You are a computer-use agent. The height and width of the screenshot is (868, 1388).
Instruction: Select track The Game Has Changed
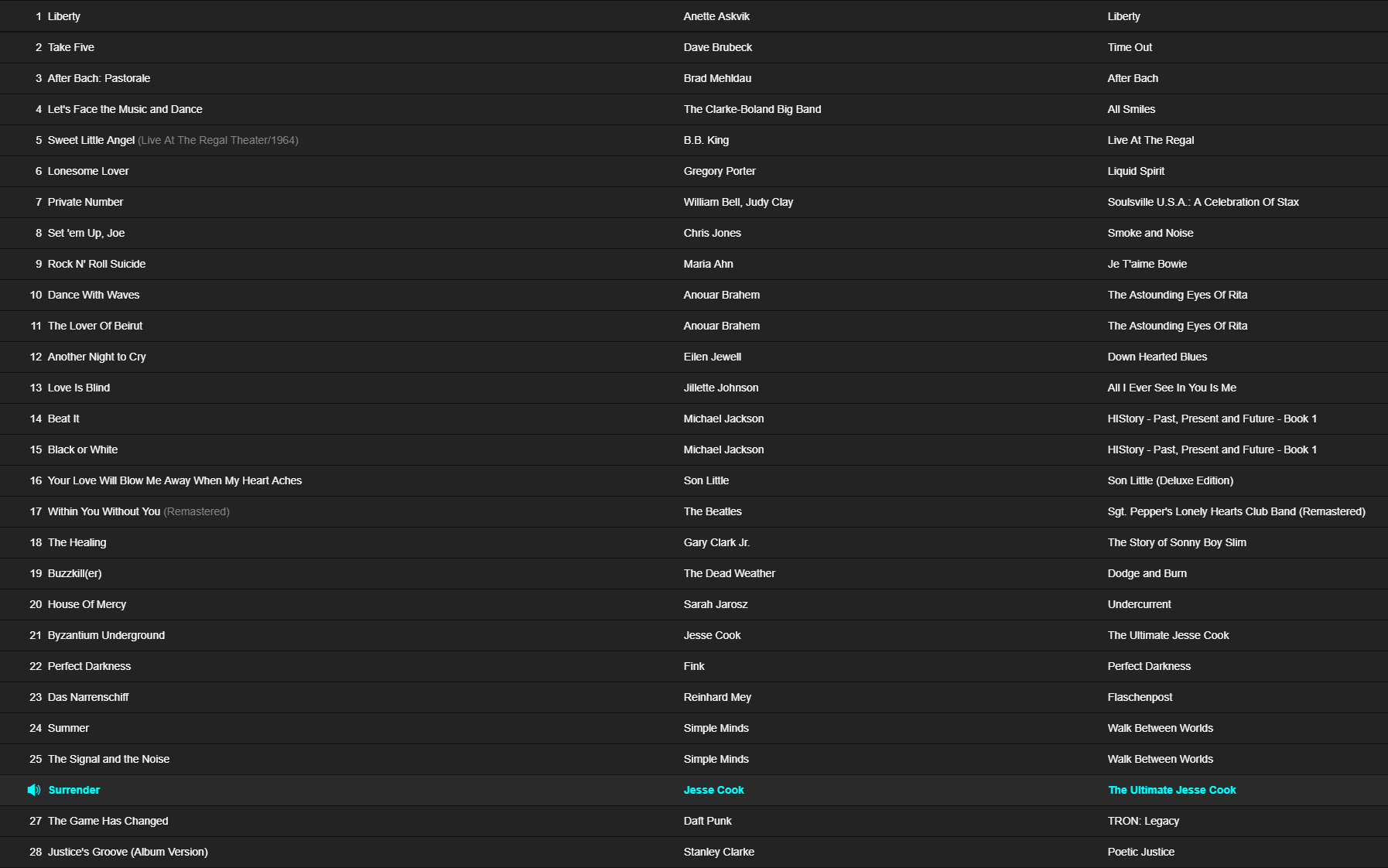pos(108,821)
